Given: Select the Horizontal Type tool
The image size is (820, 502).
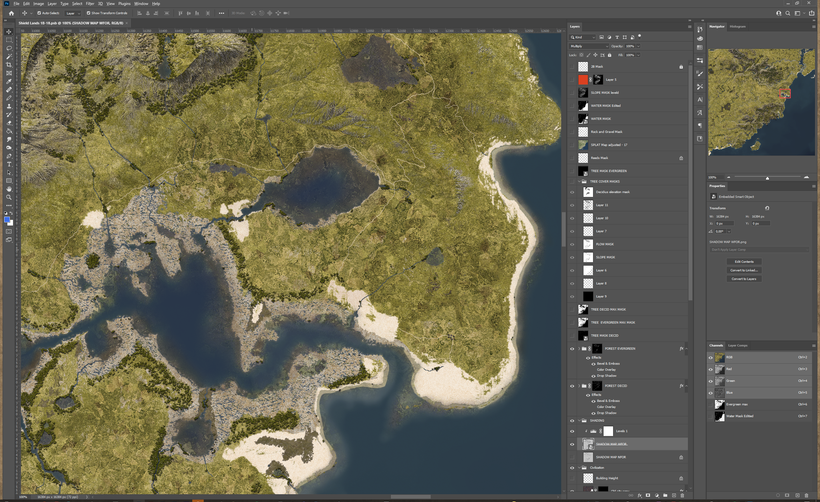Looking at the screenshot, I should 9,163.
